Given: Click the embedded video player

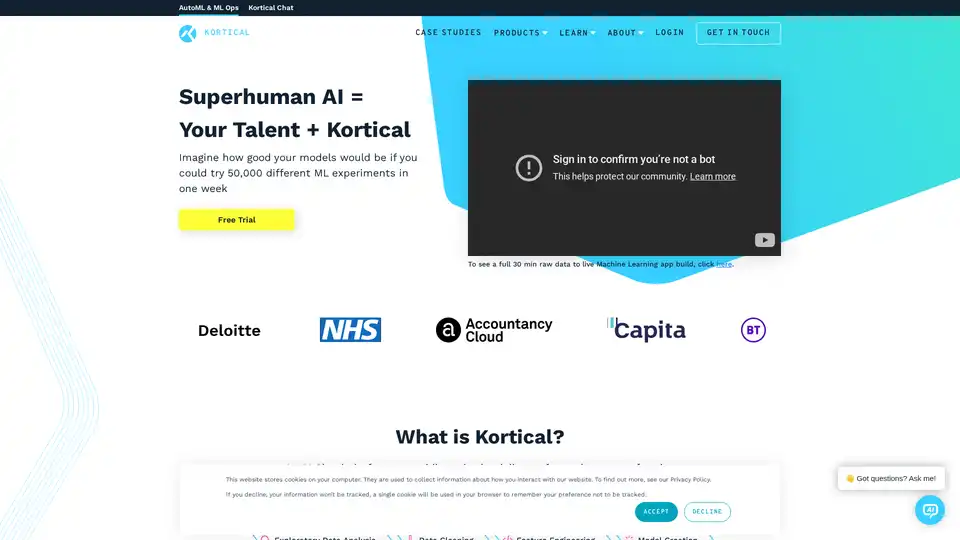Looking at the screenshot, I should [x=624, y=168].
